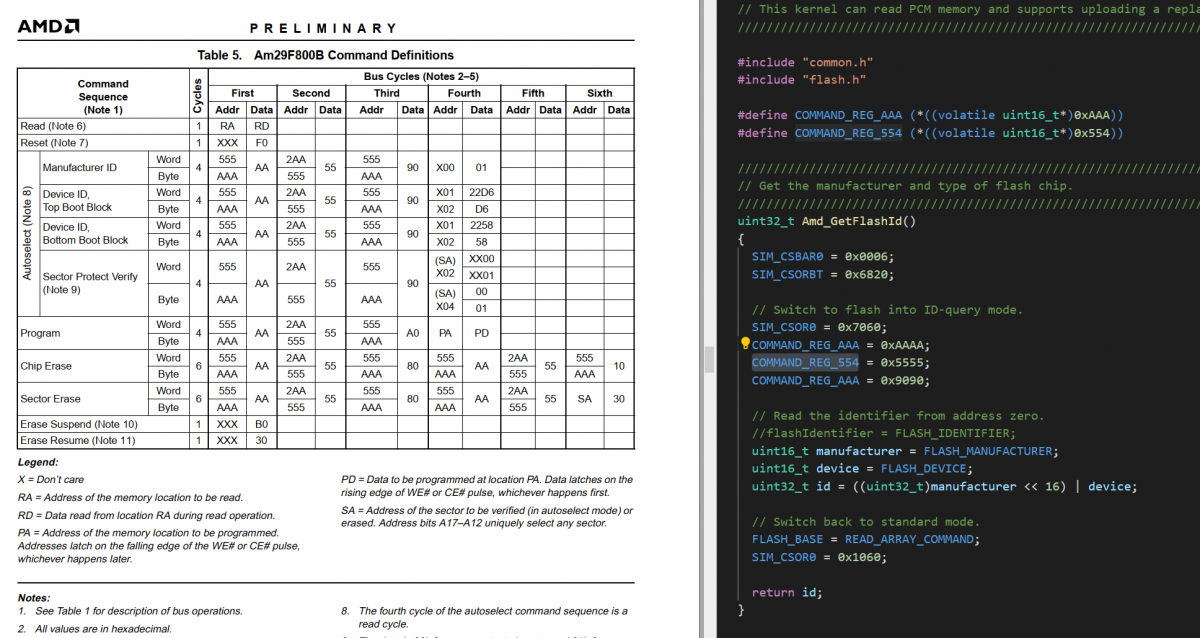This screenshot has width=1200, height=638.
Task: Click the 'SIM_CSORBT = 0x6820;' line
Action: [x=823, y=274]
